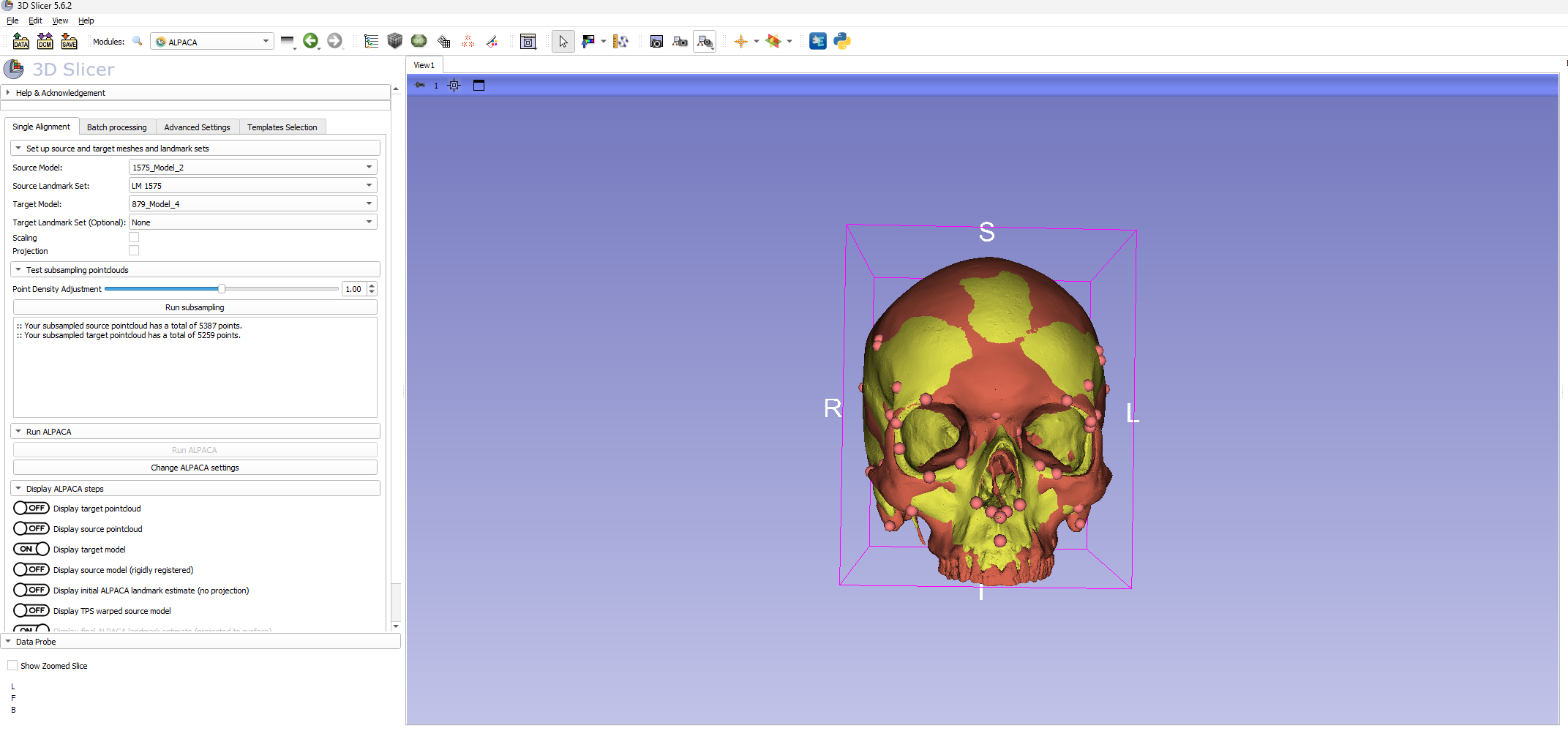Click the Save data icon
This screenshot has width=1568, height=731.
click(x=69, y=42)
